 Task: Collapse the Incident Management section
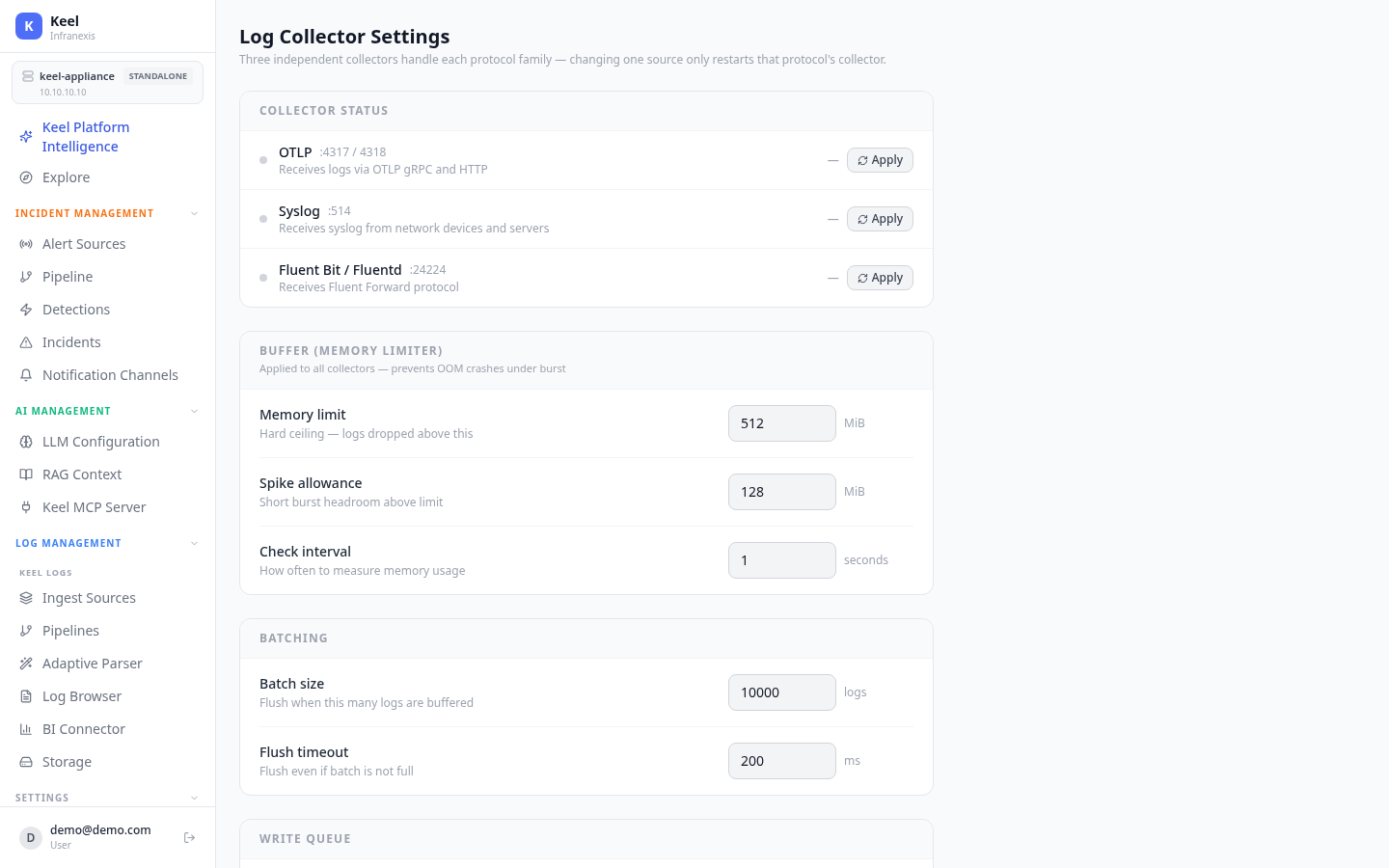pyautogui.click(x=194, y=214)
